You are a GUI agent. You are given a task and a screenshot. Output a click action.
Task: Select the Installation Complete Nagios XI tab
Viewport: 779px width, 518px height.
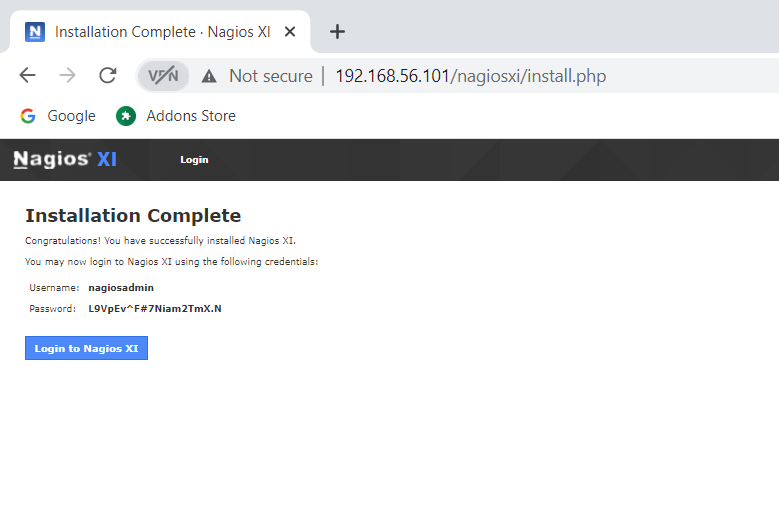point(160,32)
